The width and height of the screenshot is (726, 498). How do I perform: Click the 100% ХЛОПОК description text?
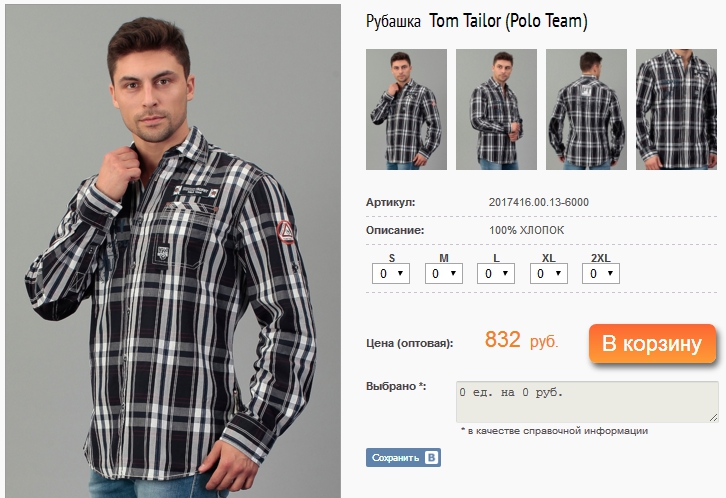(x=527, y=231)
